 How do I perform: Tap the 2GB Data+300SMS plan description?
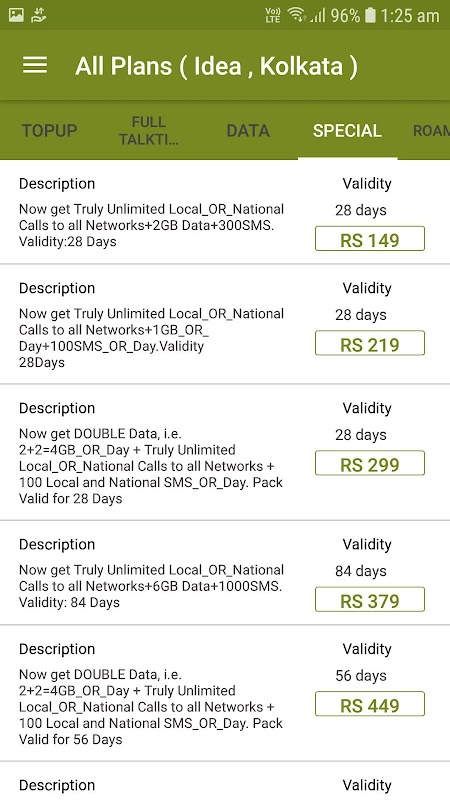152,225
